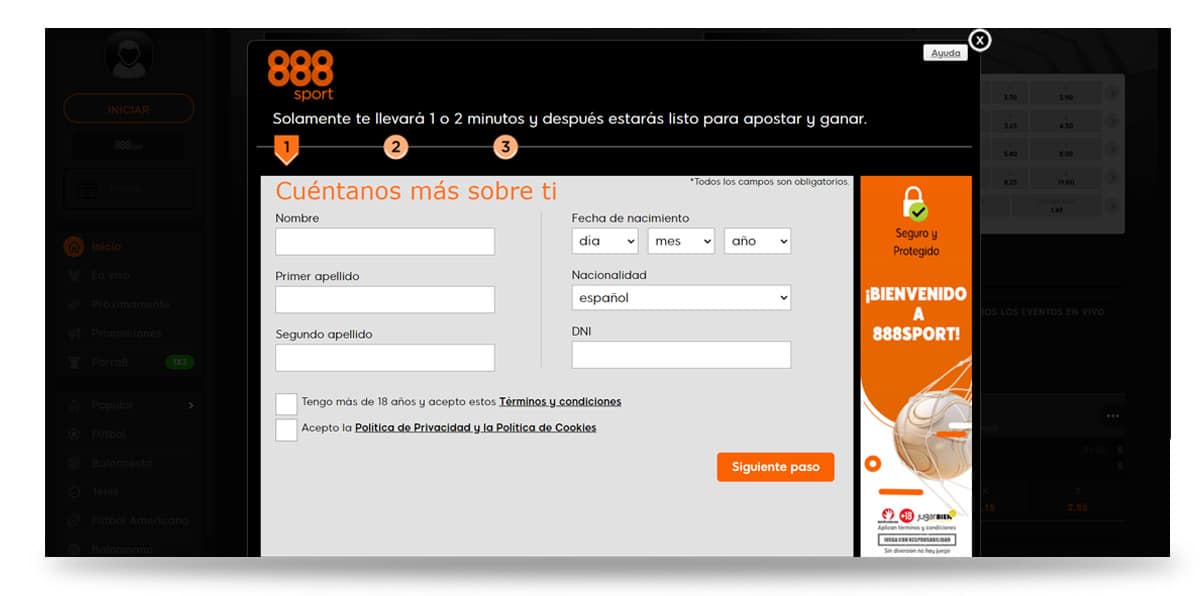Click the three-dots more icon in background page
Screen dimensions: 1200x596
[x=1112, y=416]
